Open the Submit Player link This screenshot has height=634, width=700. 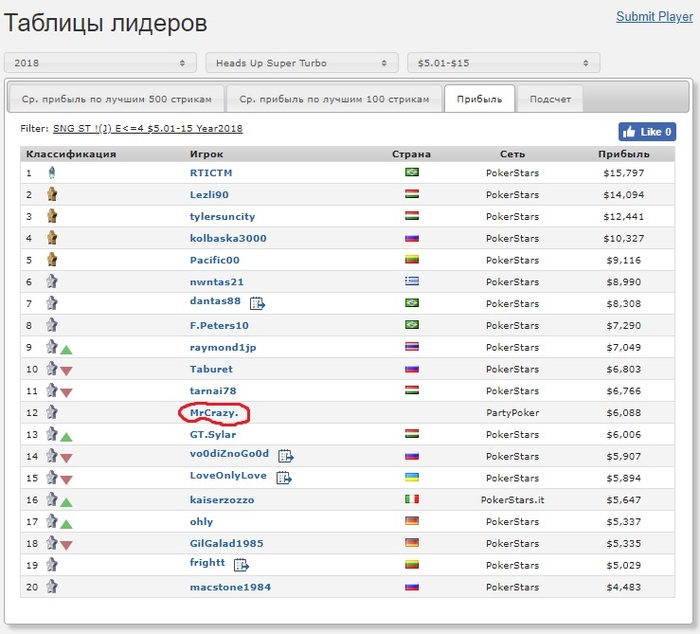[x=654, y=17]
